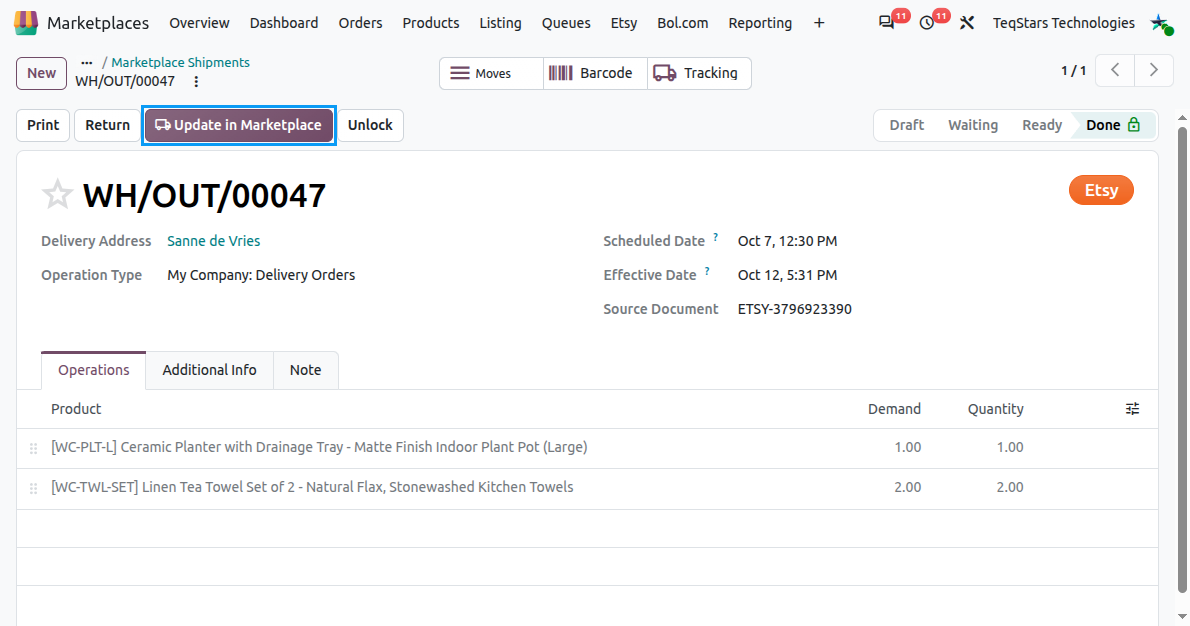
Task: Switch to the Operations tab
Action: click(93, 370)
